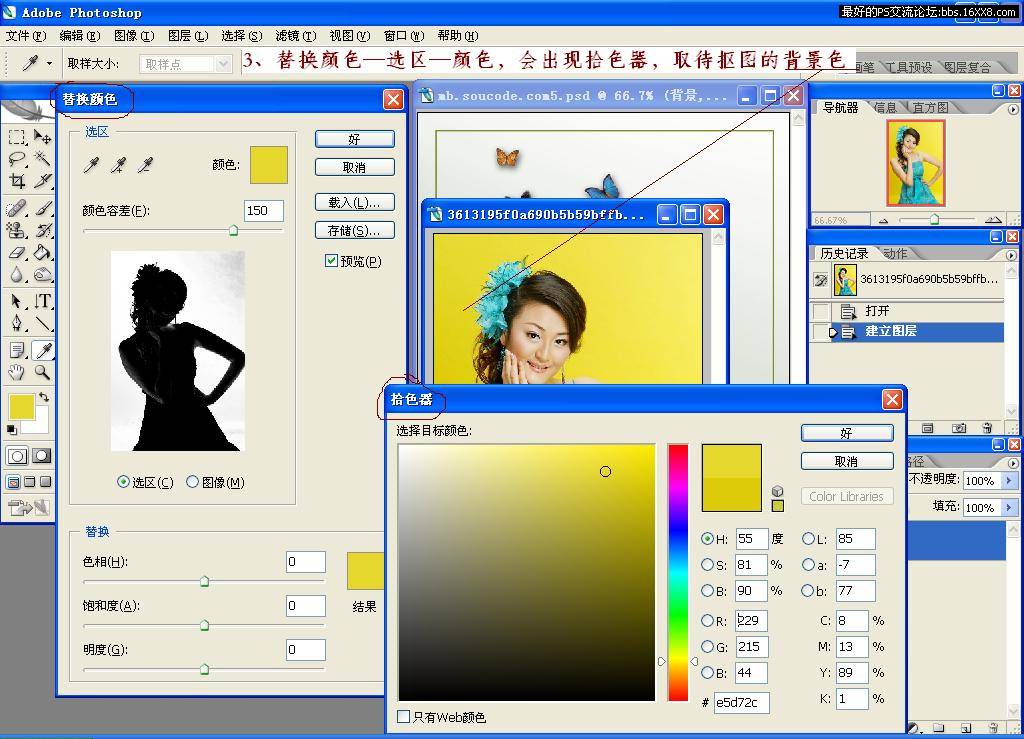
Task: Select the Sponge tool
Action: (x=42, y=275)
